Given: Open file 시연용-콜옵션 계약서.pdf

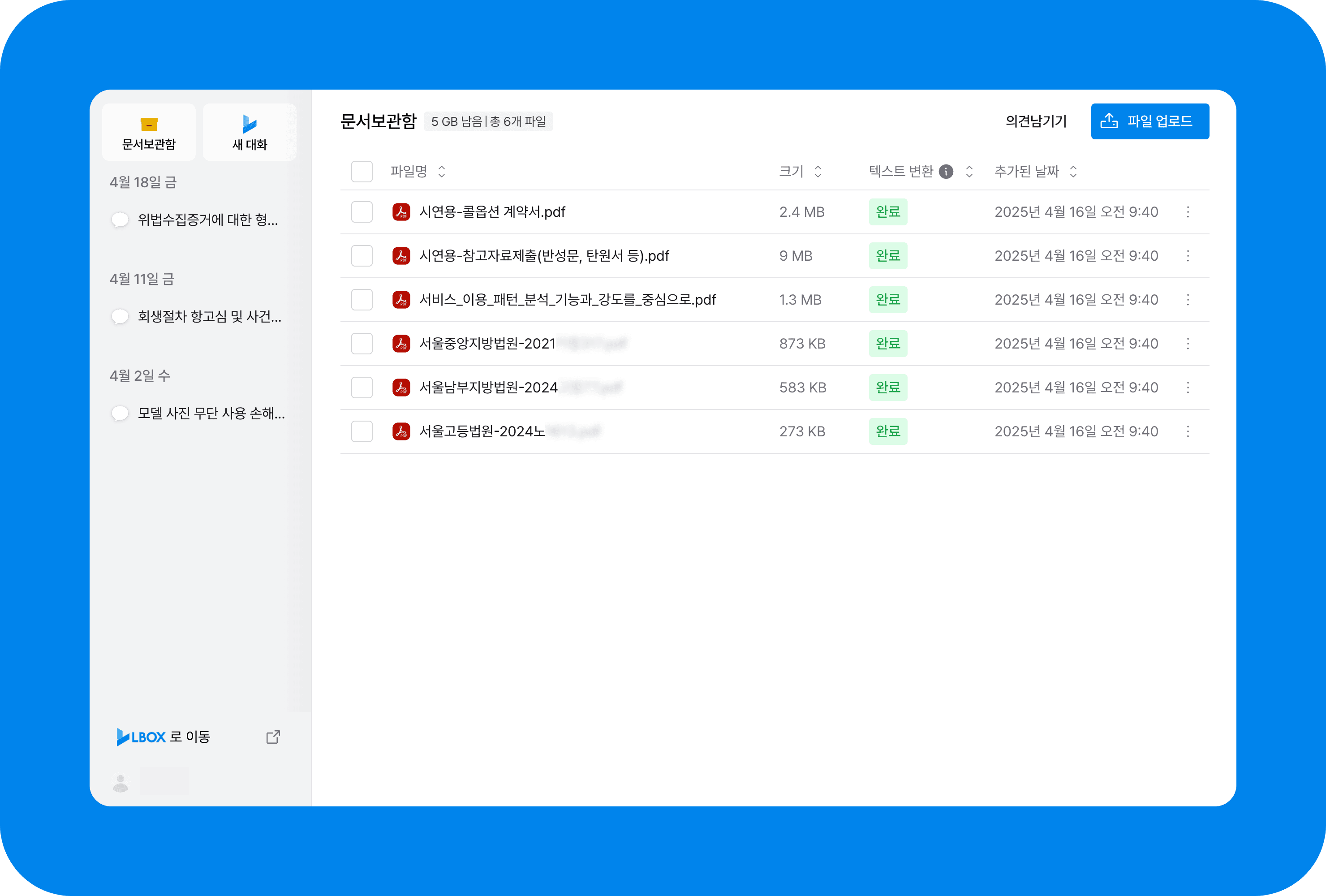Looking at the screenshot, I should (492, 212).
